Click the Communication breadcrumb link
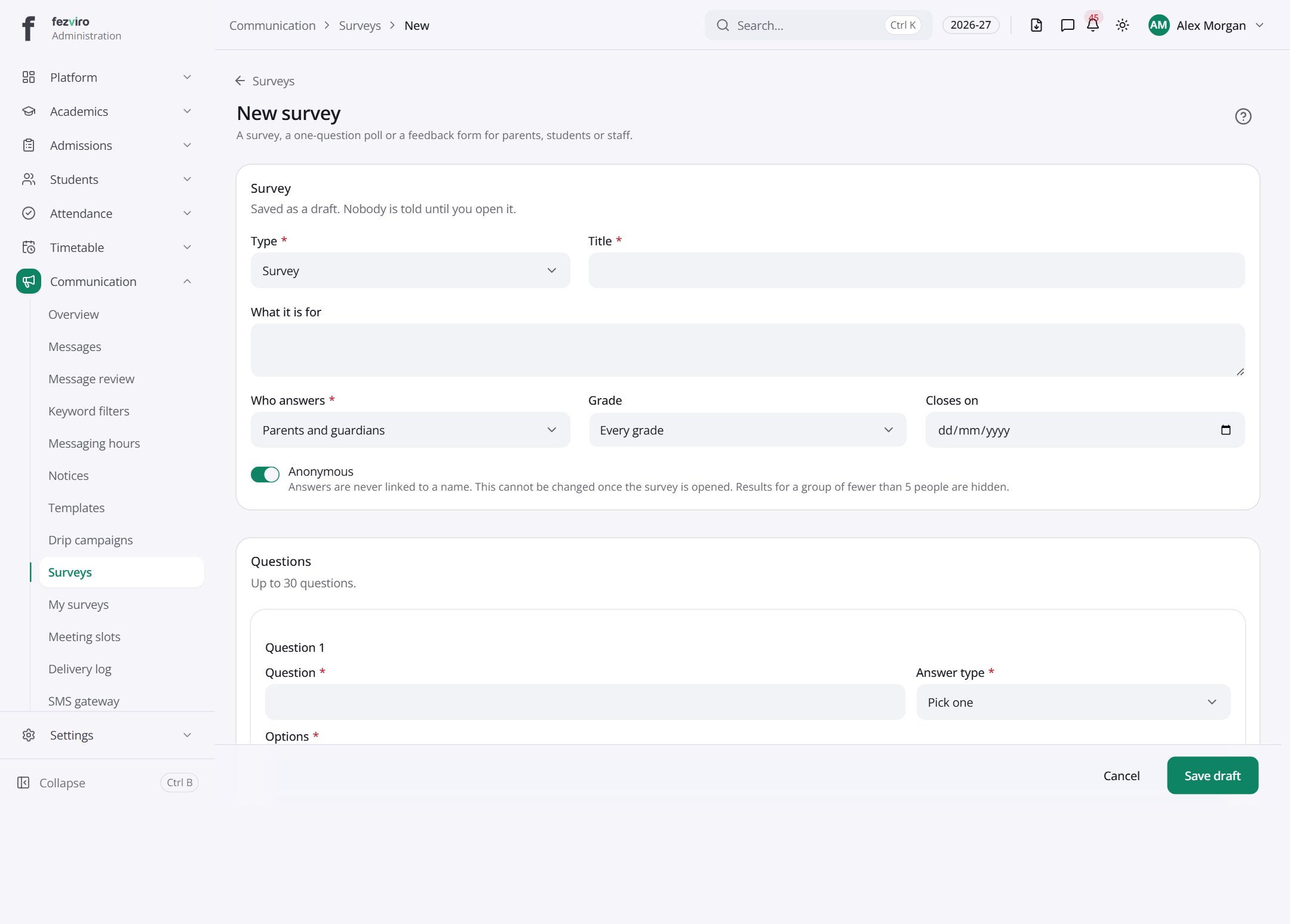Screen dimensions: 1290x924 272,25
